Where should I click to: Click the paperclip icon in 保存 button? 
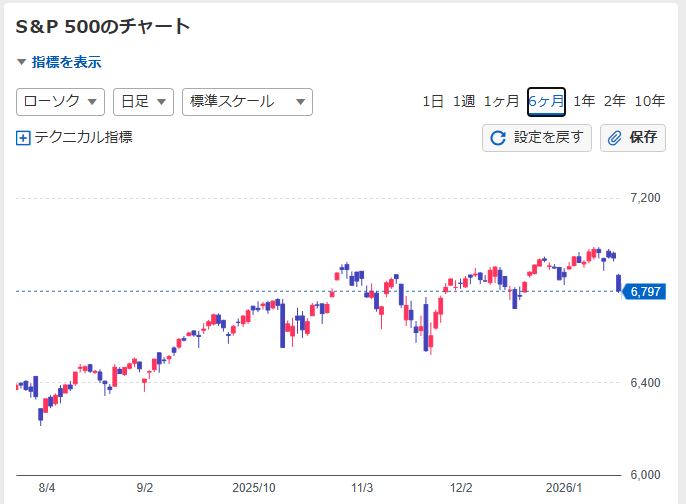click(615, 138)
